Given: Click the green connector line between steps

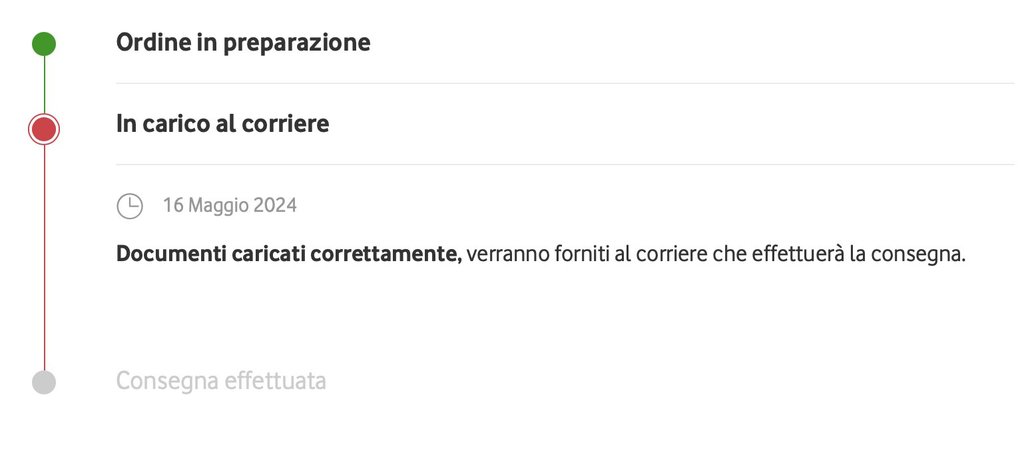Looking at the screenshot, I should 44,85.
